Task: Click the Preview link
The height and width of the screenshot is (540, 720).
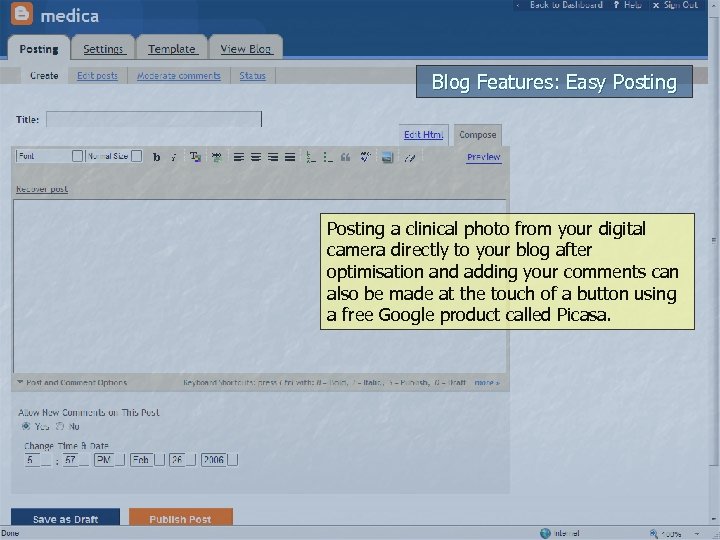Action: point(484,157)
